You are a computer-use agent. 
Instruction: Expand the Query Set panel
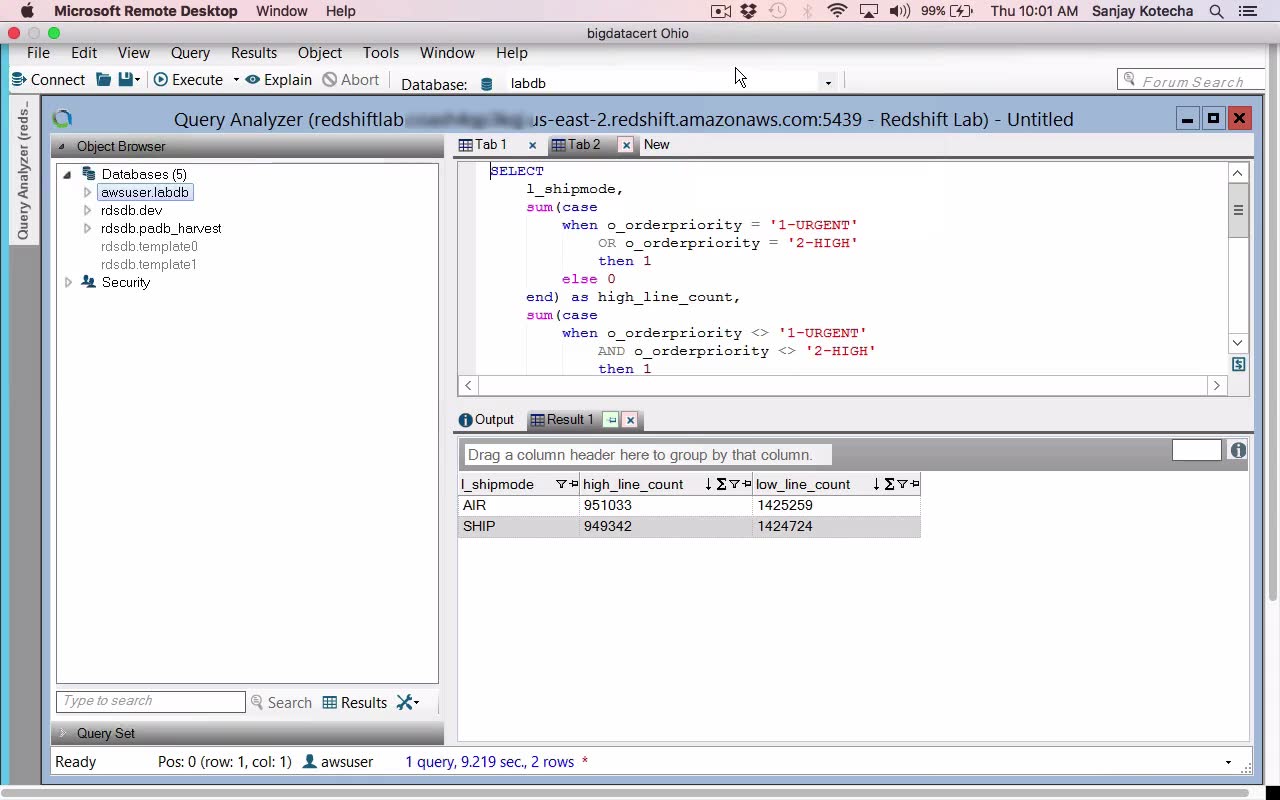click(x=63, y=734)
